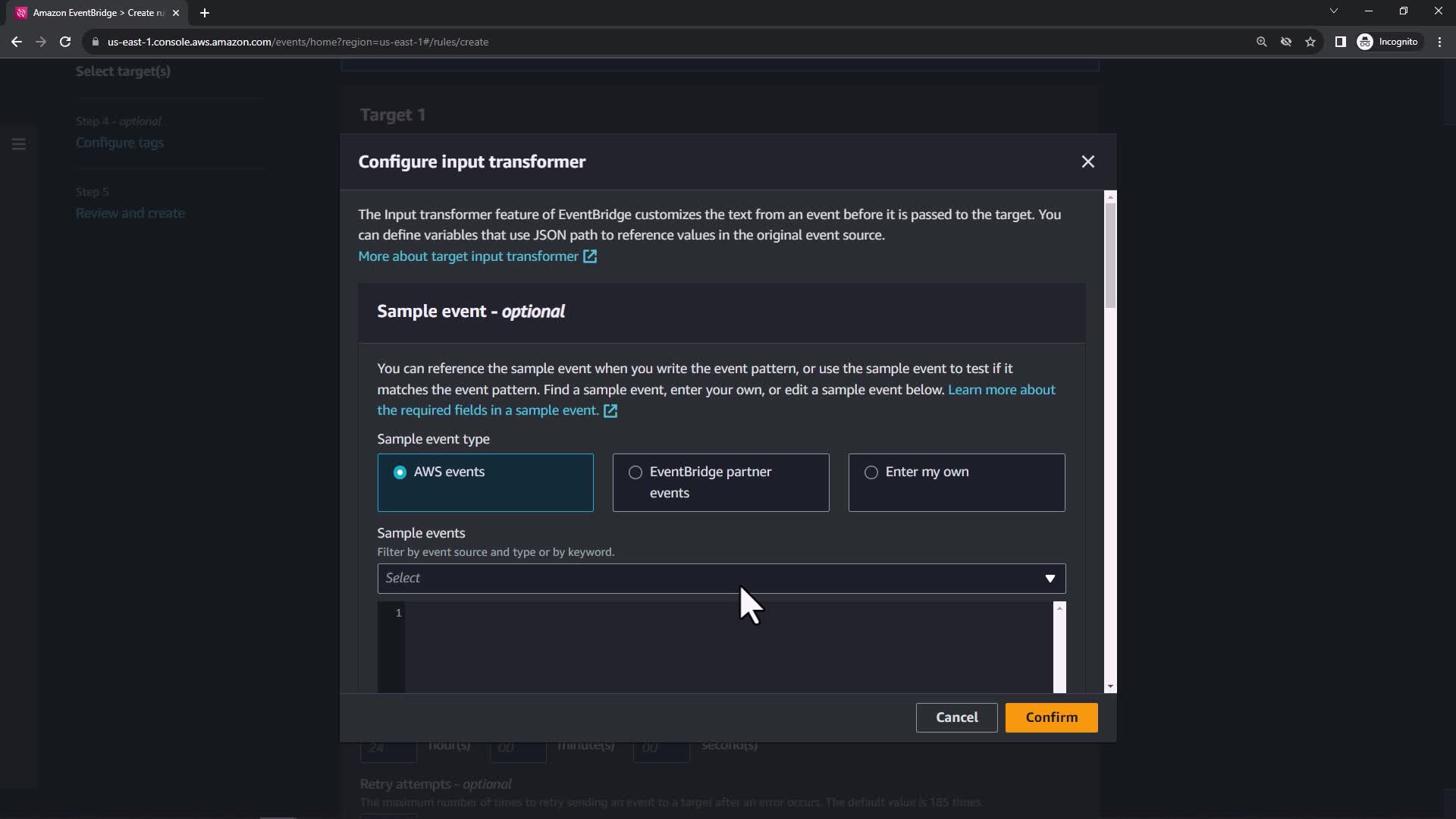This screenshot has height=819, width=1456.
Task: Click the browser side panel icon
Action: click(x=1340, y=42)
